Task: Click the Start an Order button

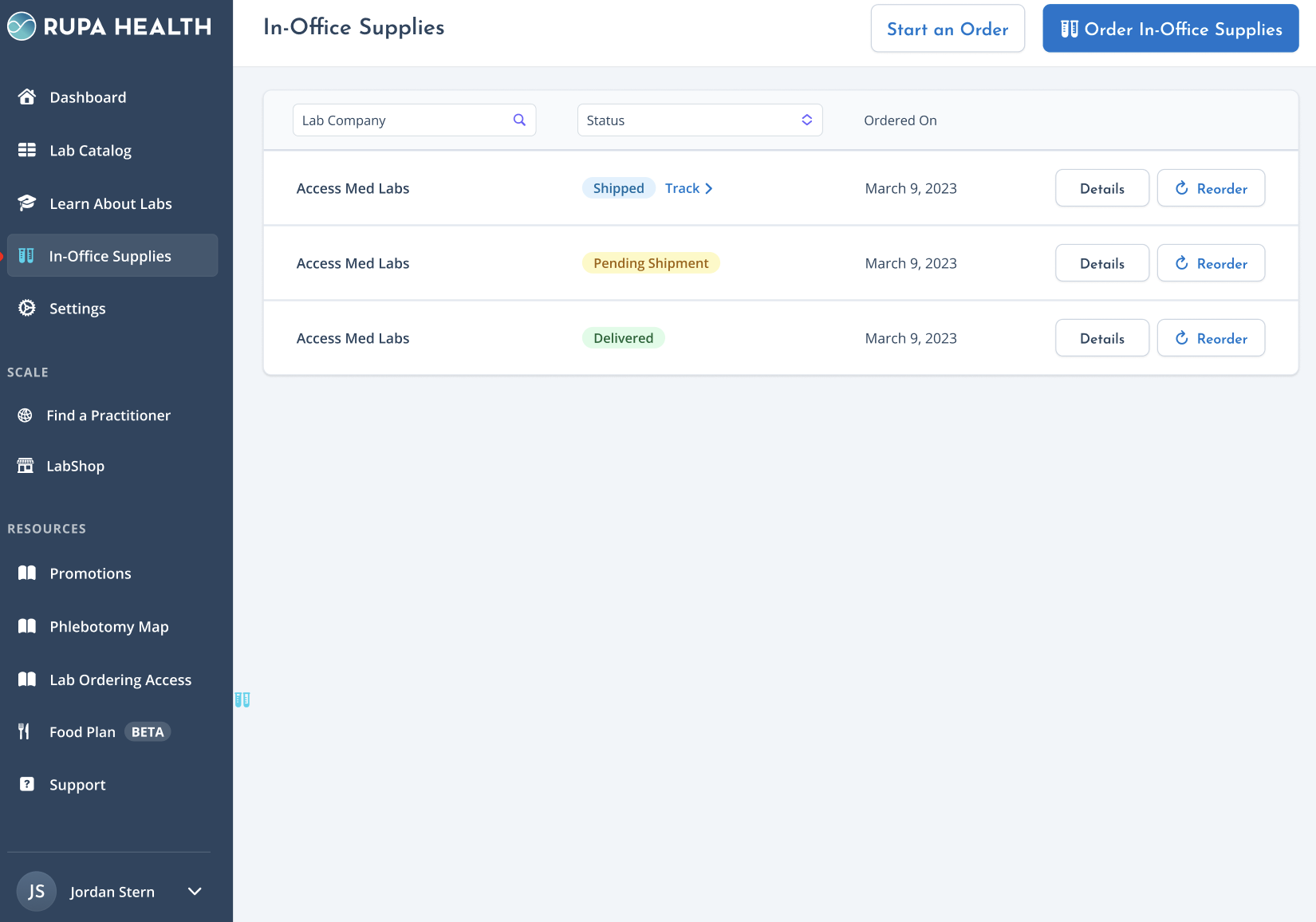Action: click(948, 28)
